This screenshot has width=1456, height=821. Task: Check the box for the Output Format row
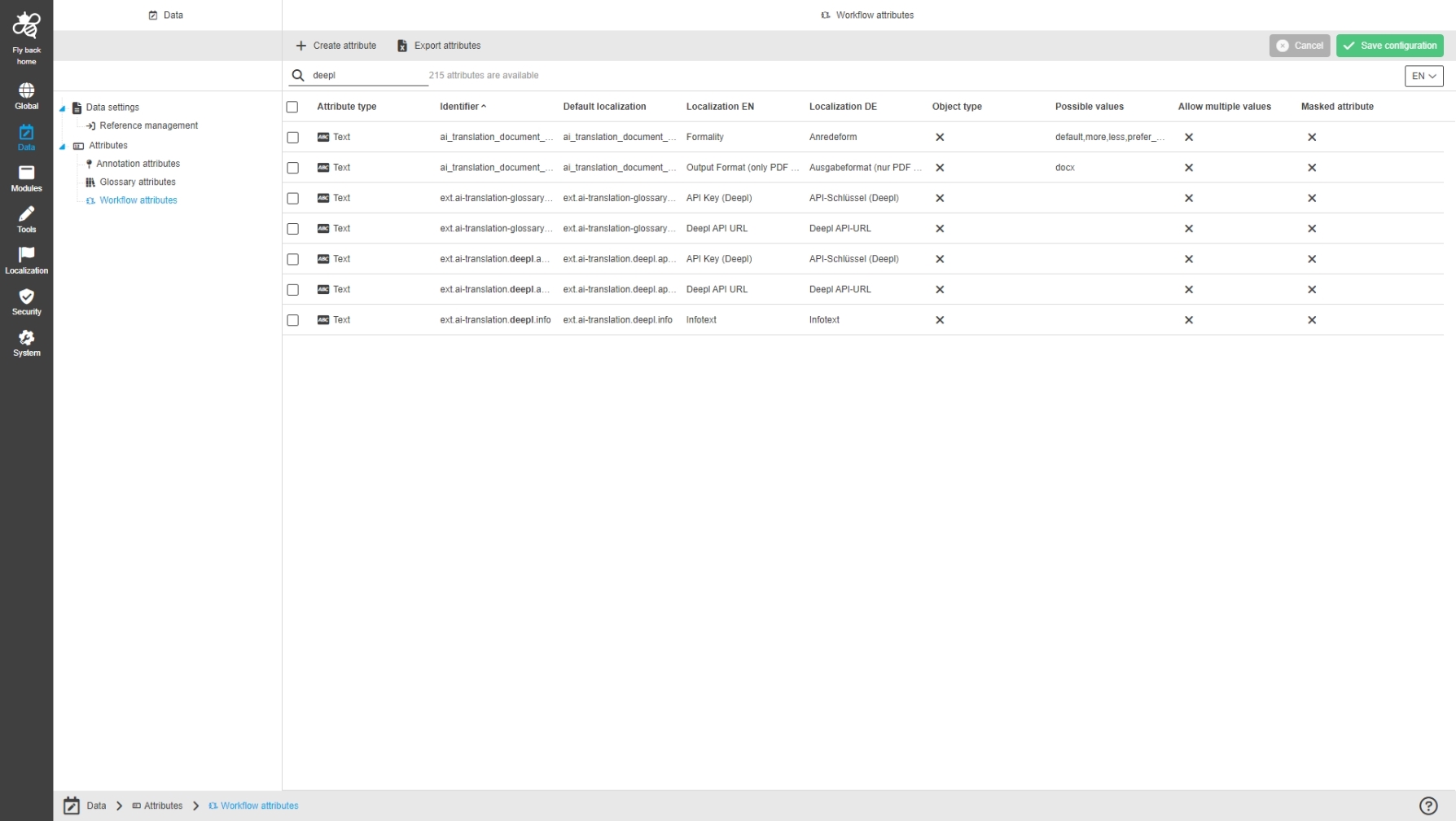pyautogui.click(x=293, y=168)
